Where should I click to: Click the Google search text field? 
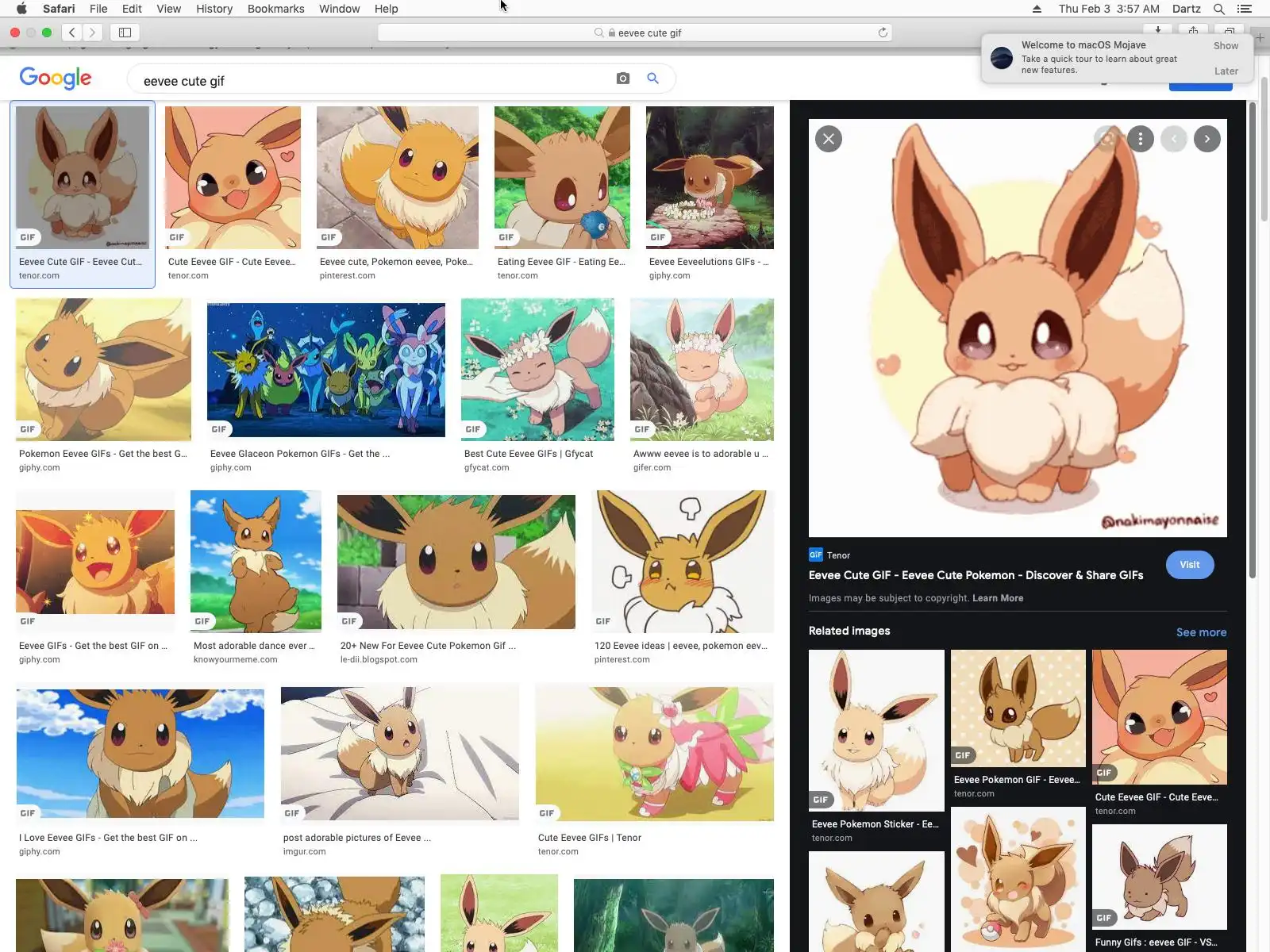point(373,81)
